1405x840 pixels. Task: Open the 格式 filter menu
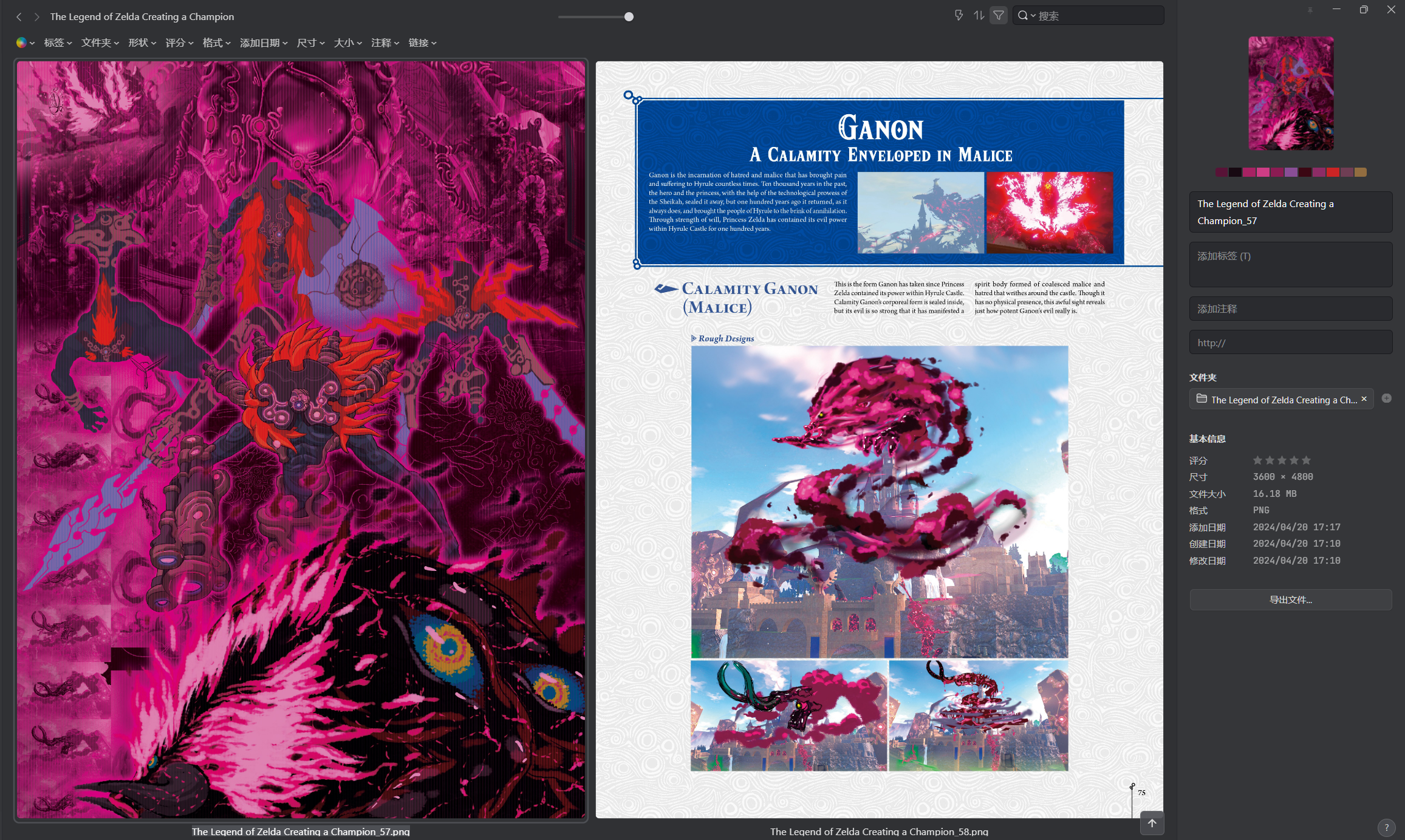pyautogui.click(x=216, y=43)
